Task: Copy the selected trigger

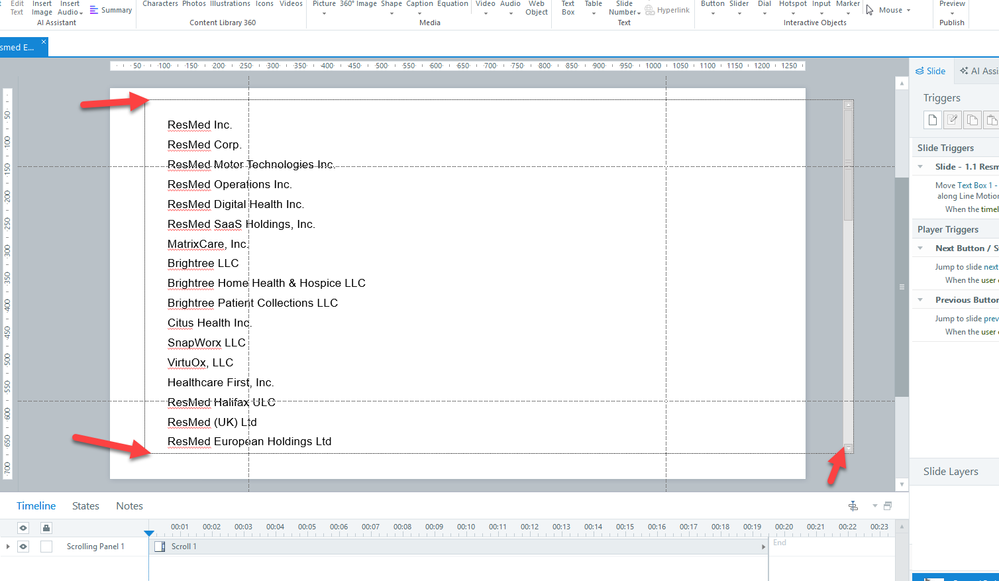Action: [972, 120]
